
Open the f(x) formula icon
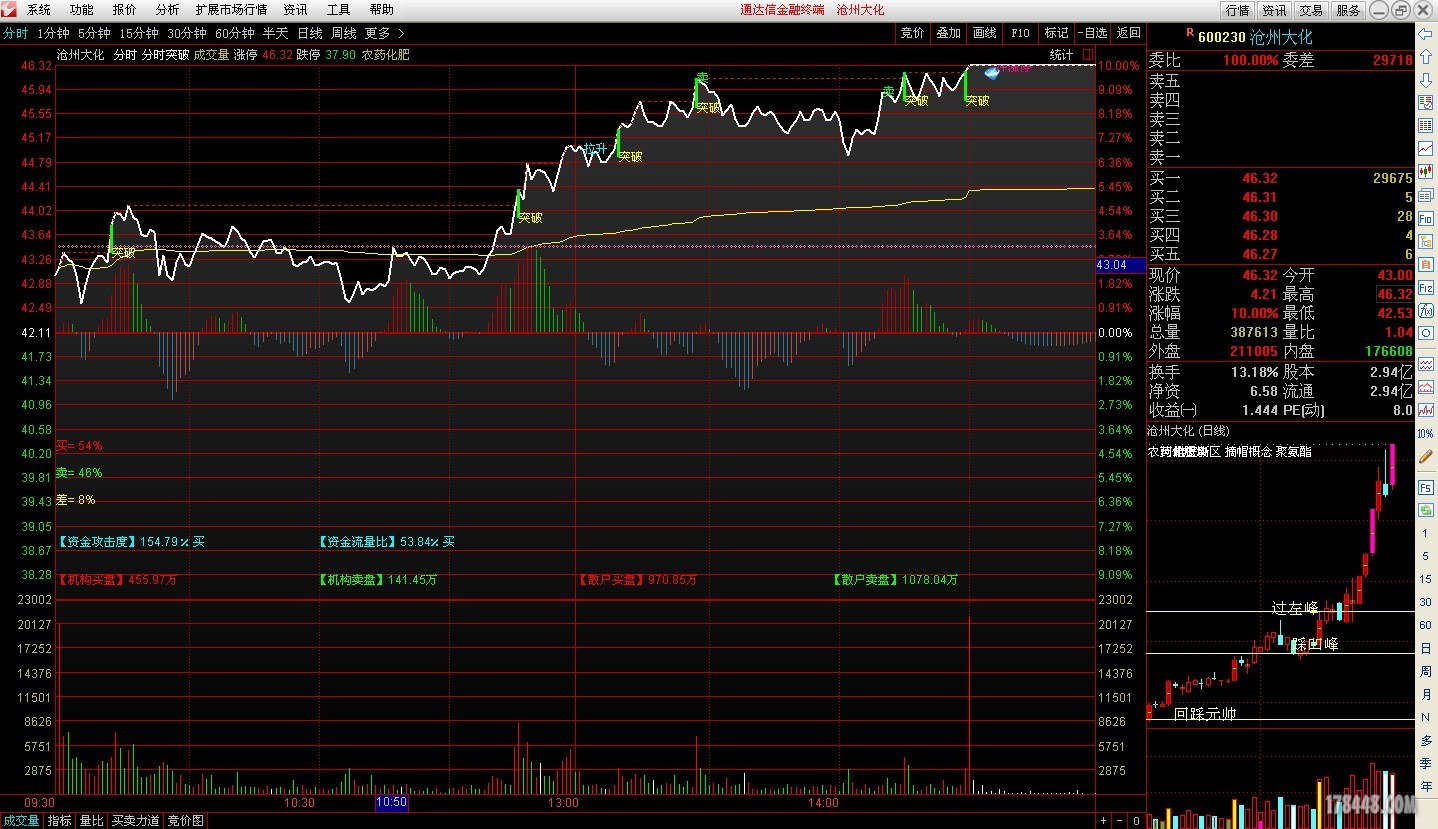(1425, 310)
